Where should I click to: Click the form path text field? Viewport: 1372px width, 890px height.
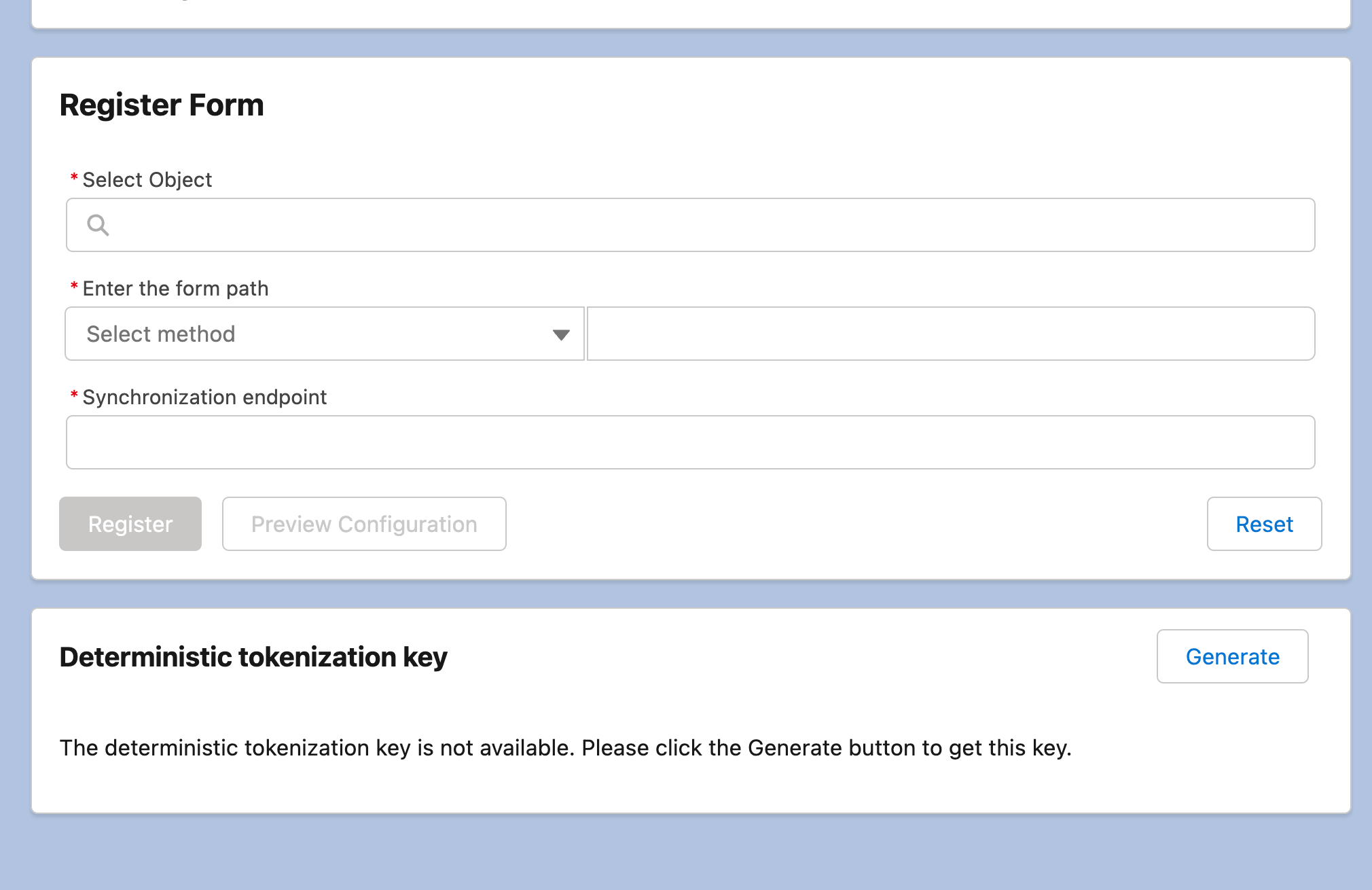(x=951, y=334)
